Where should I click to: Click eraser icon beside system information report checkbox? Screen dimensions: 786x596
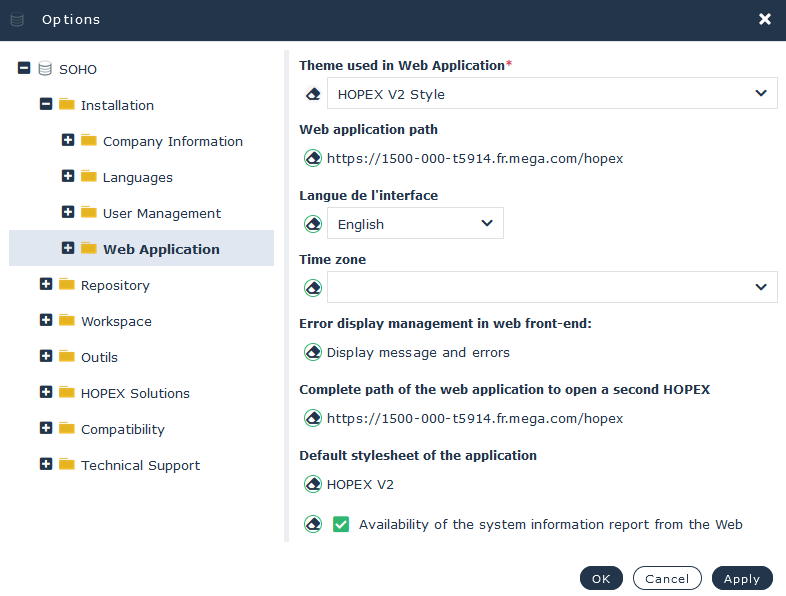click(x=313, y=524)
